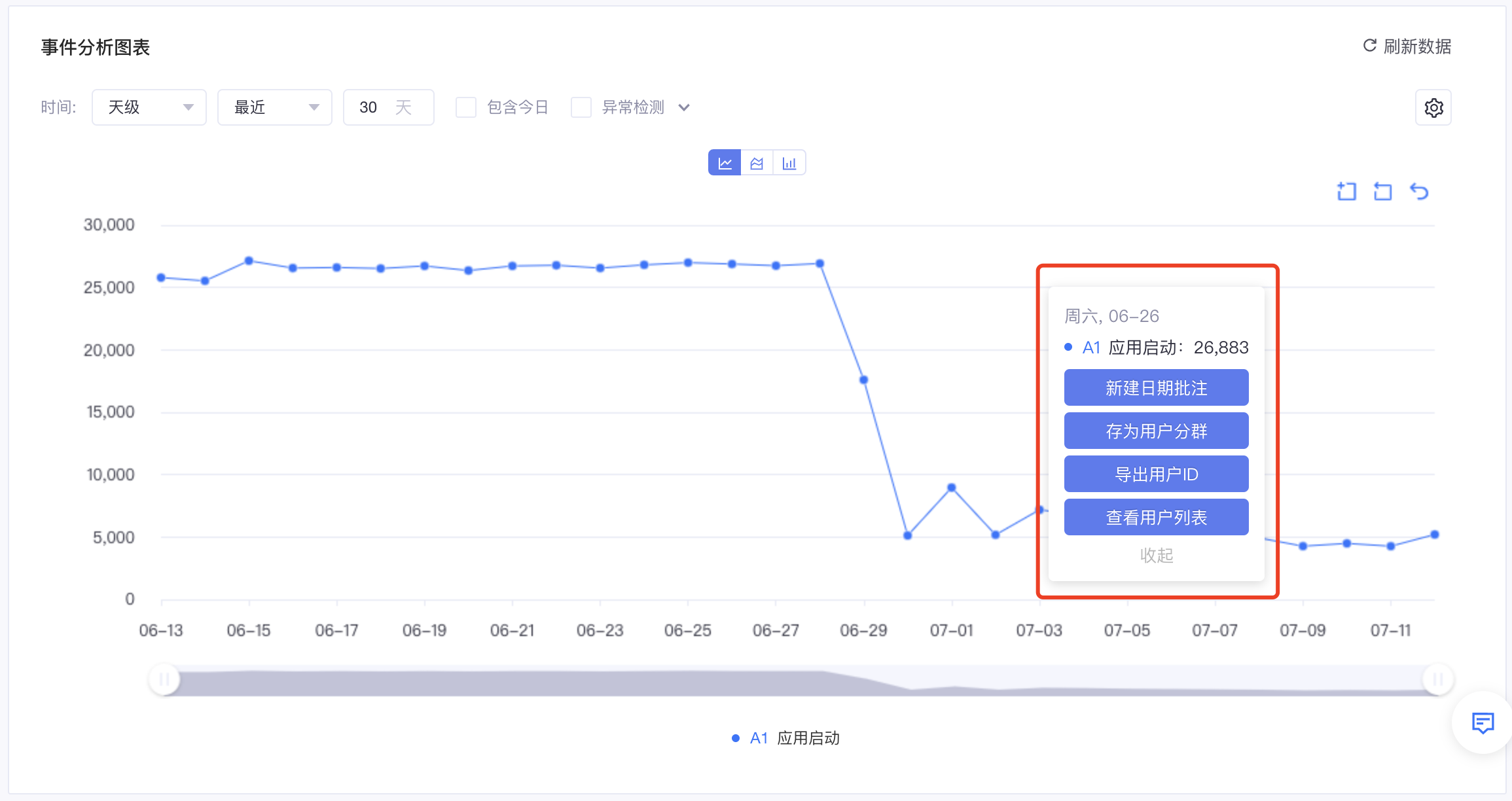Enable the 异常检测 checkbox
This screenshot has height=801, width=1512.
coord(581,107)
